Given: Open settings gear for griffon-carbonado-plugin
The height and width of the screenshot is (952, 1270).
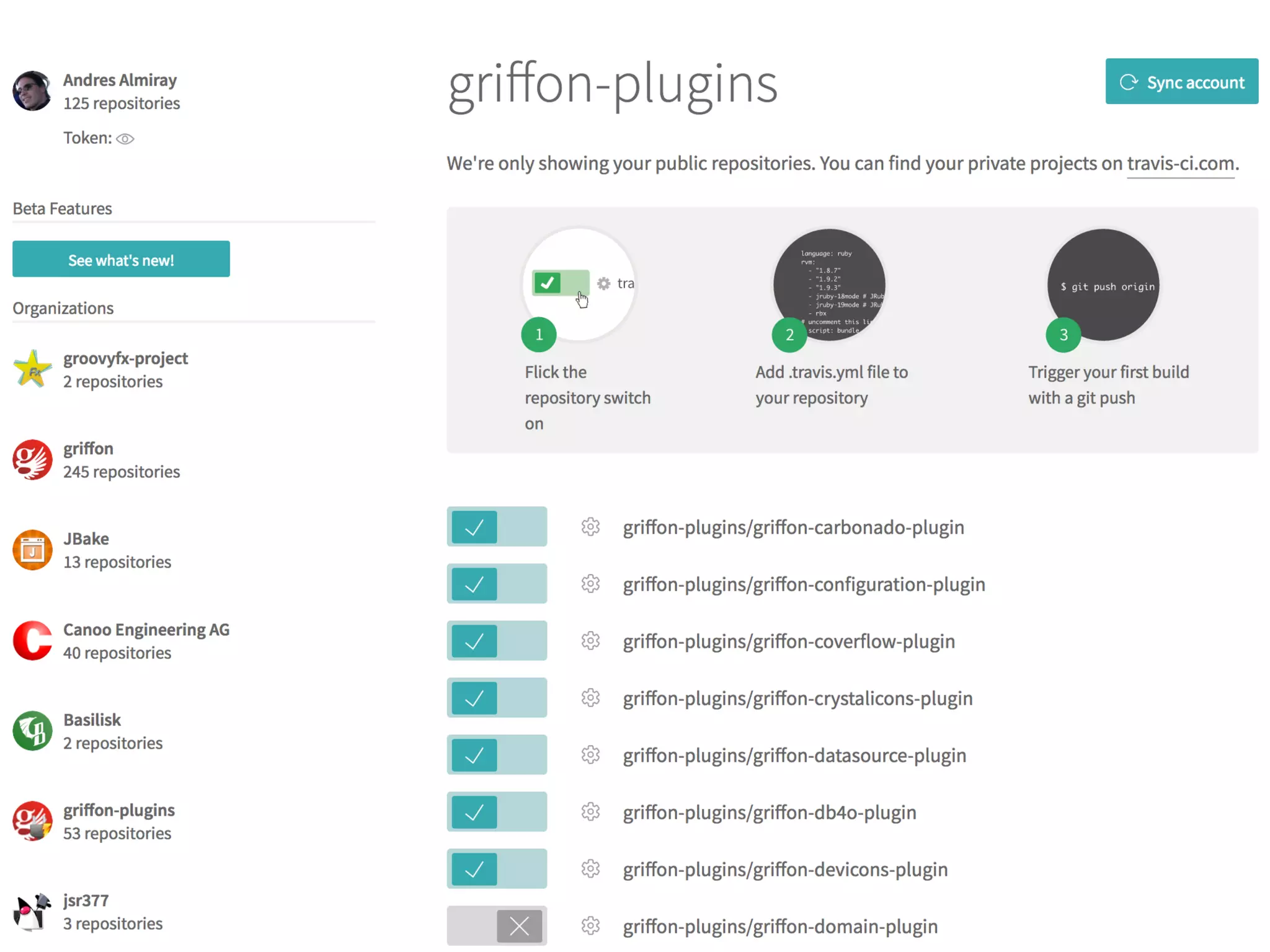Looking at the screenshot, I should [590, 527].
